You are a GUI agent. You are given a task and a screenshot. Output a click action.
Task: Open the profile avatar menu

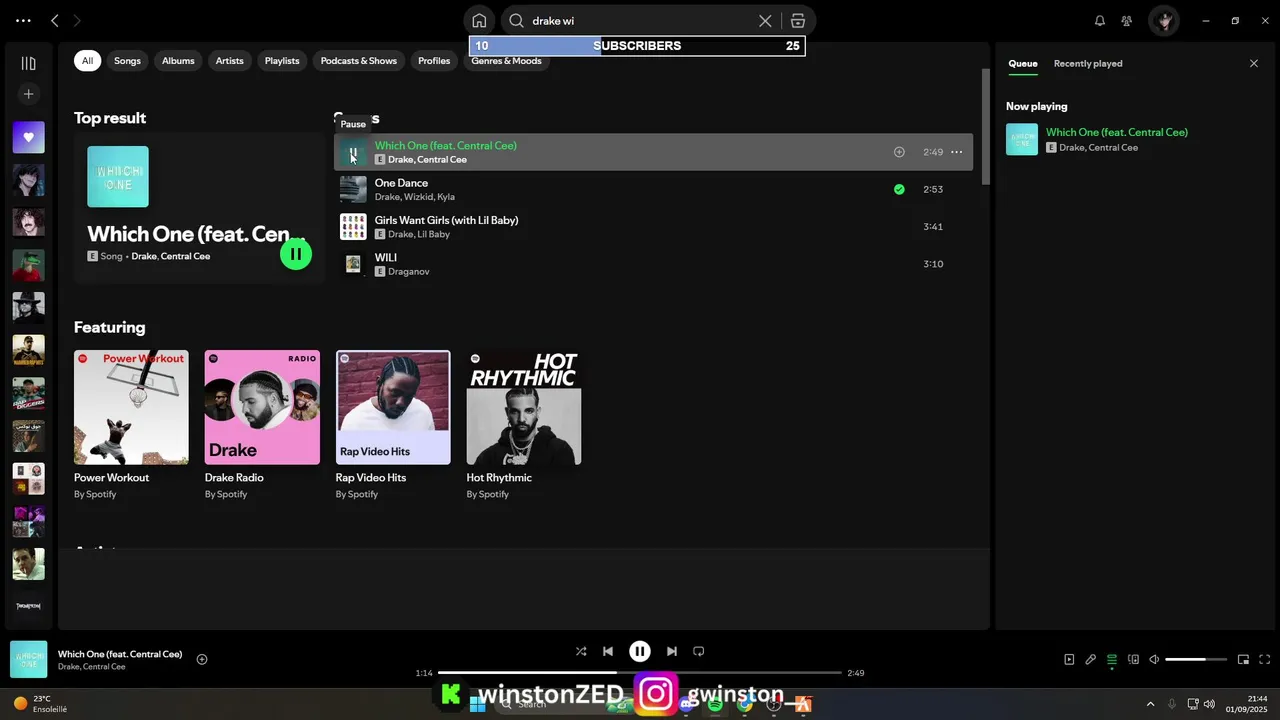tap(1164, 20)
